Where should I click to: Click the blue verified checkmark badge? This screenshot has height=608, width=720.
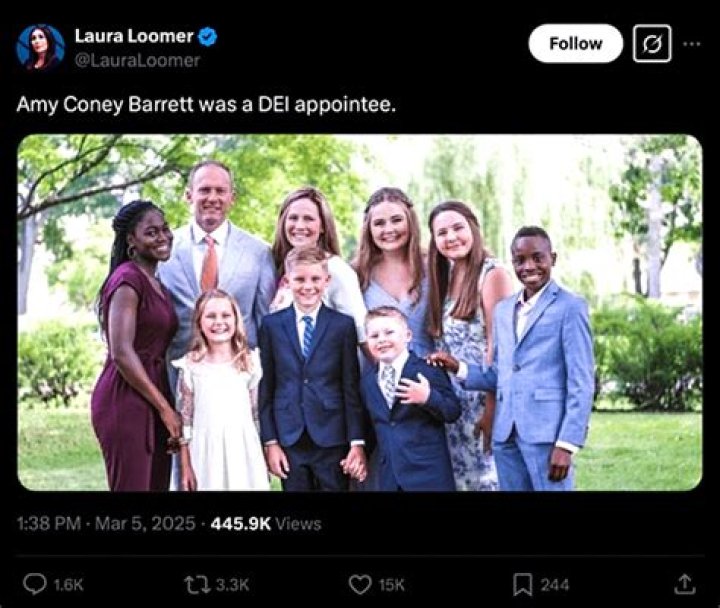[x=208, y=37]
